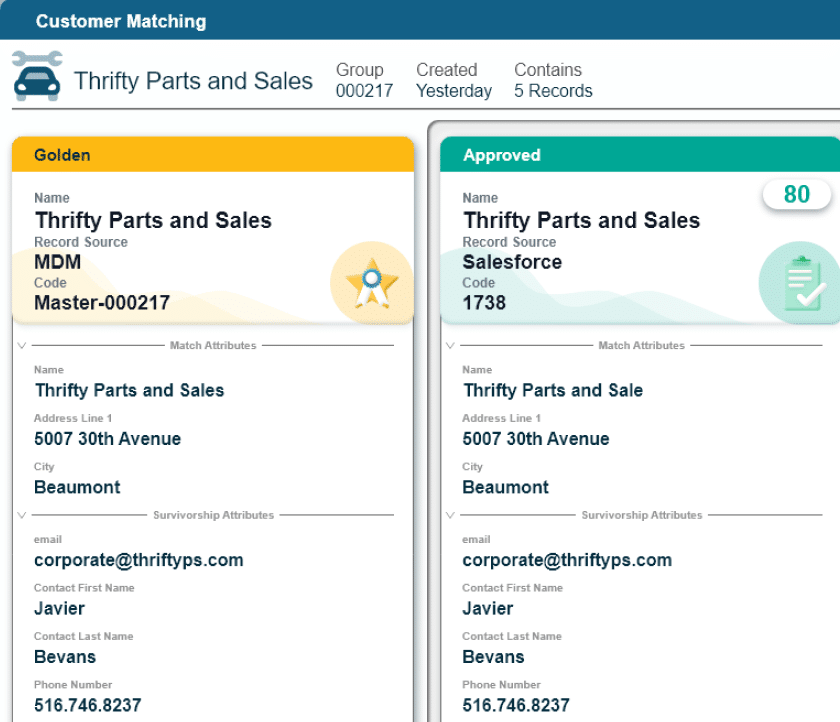Click the Approved phone number 516.746.8237
This screenshot has height=722, width=840.
tap(515, 705)
